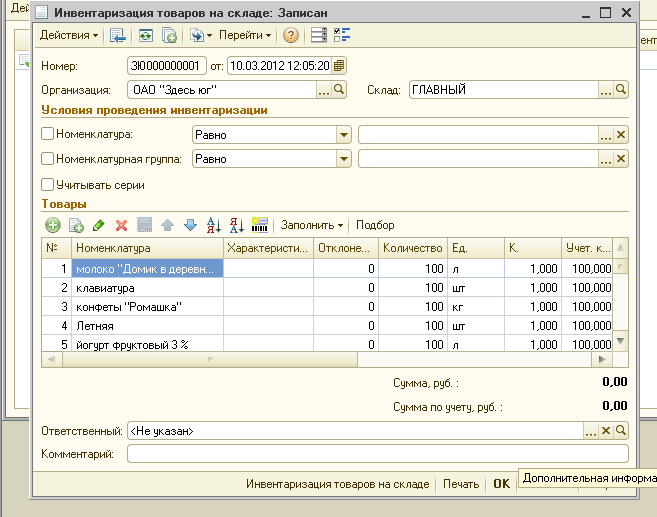The width and height of the screenshot is (657, 517).
Task: Click the table's vertical scroll-up arrow
Action: point(621,248)
